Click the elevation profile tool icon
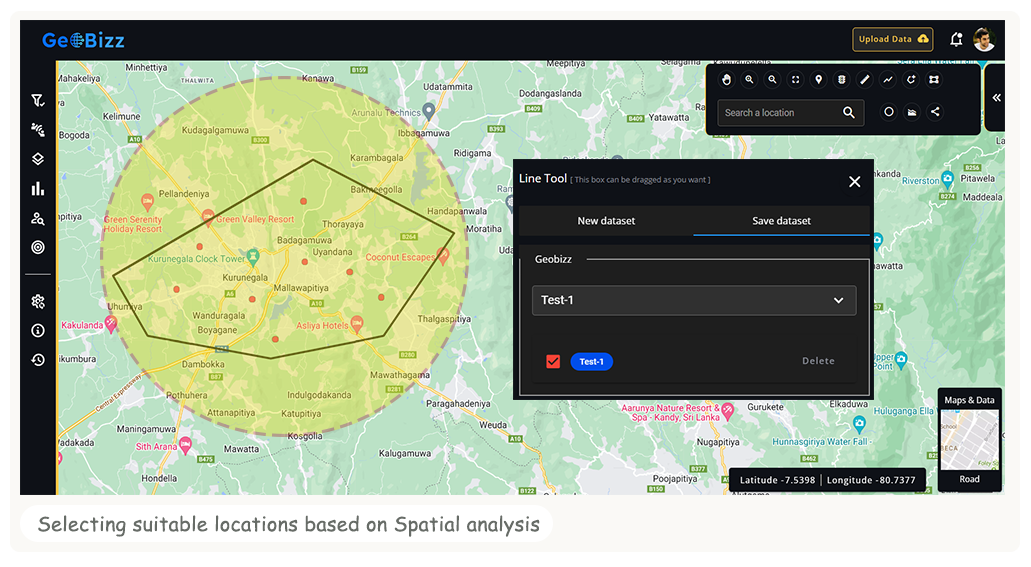This screenshot has width=1031, height=567. [x=912, y=112]
